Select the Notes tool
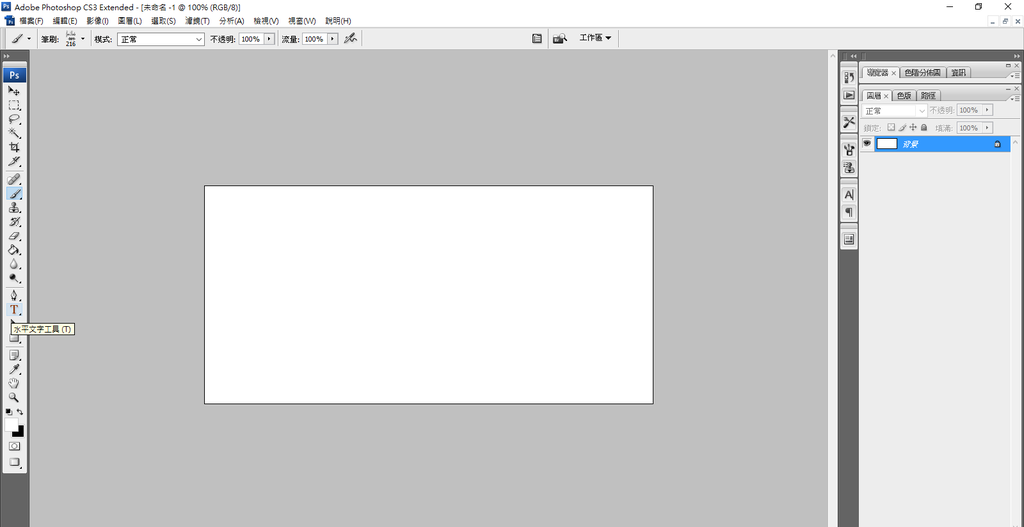This screenshot has height=527, width=1024. pyautogui.click(x=14, y=355)
